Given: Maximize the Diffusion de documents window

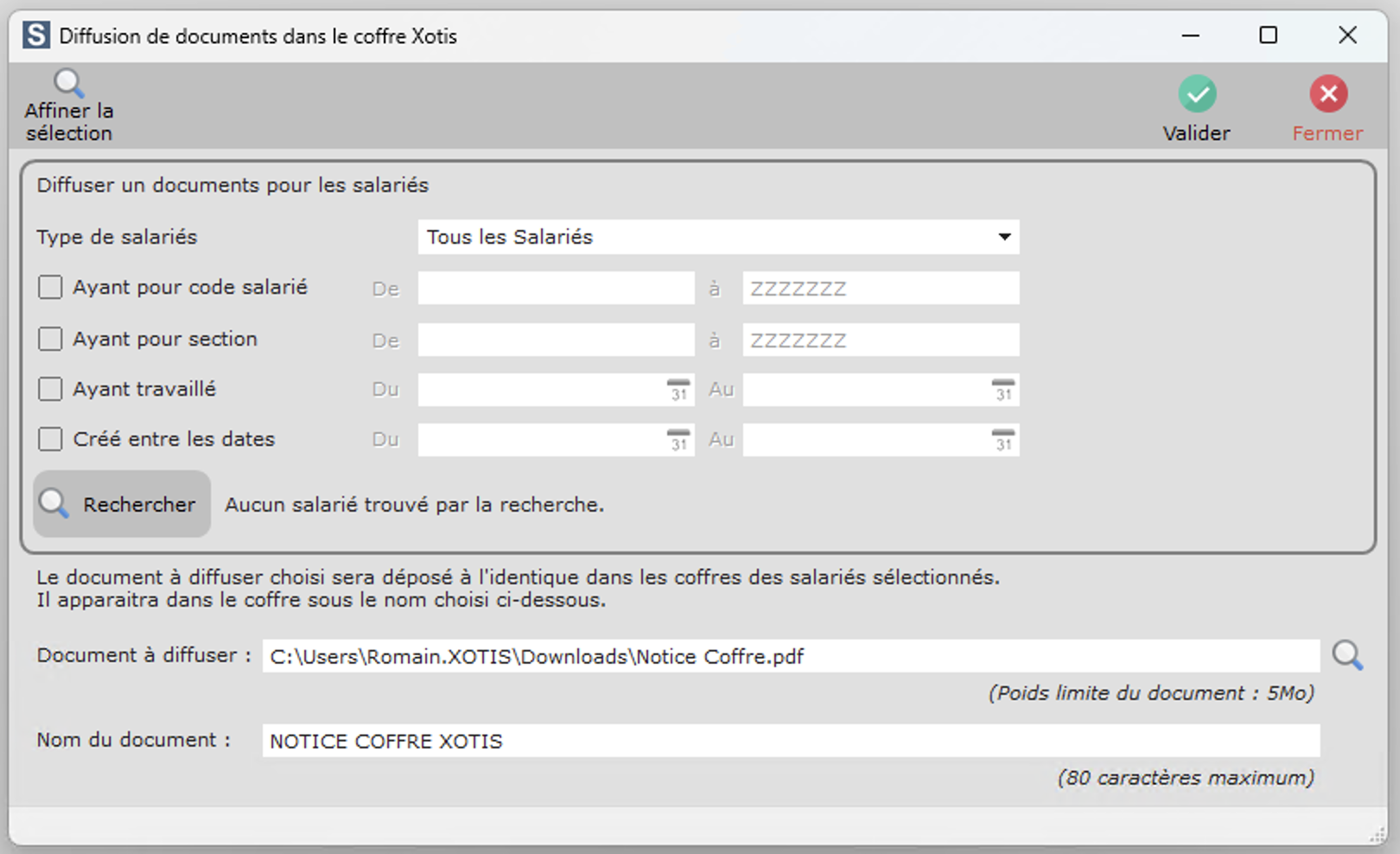Looking at the screenshot, I should tap(1268, 35).
